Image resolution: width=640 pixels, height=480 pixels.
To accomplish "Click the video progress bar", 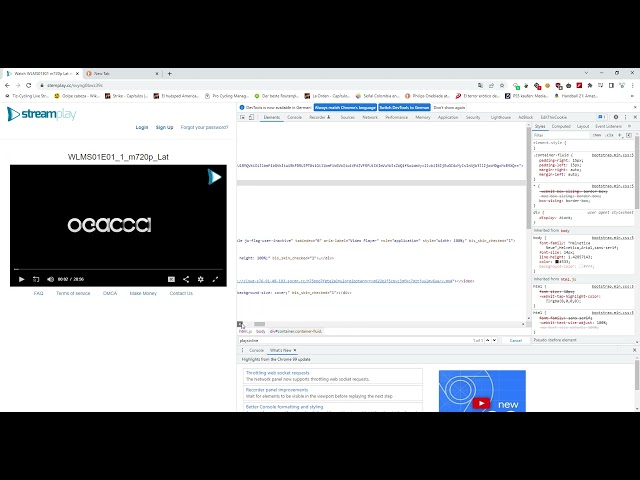I will (x=118, y=269).
